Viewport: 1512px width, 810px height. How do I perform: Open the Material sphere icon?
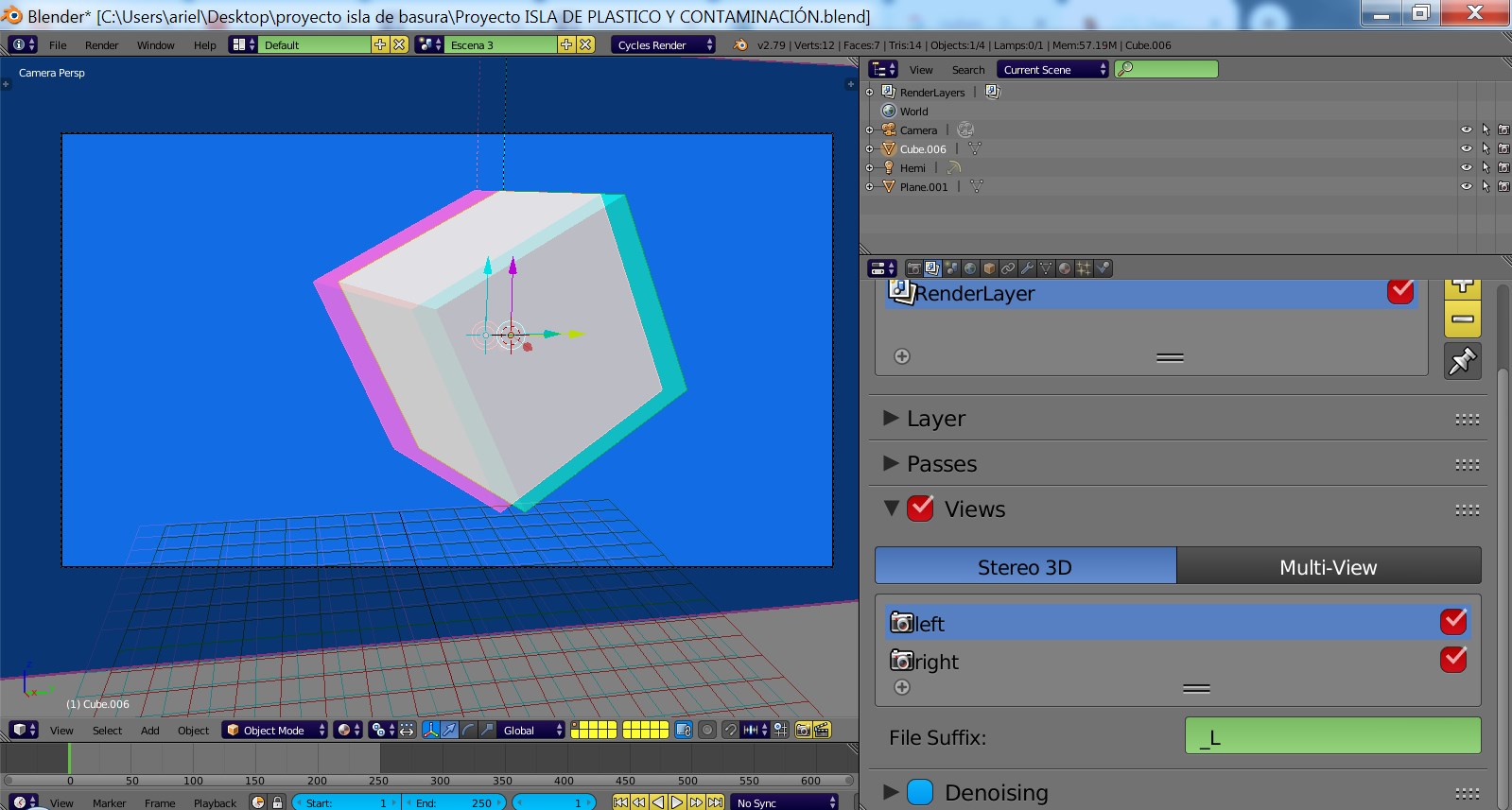1065,268
